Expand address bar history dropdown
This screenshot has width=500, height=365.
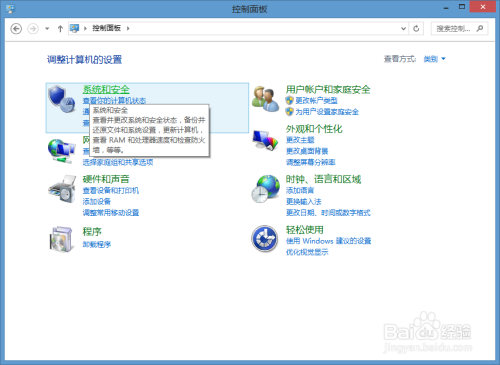[x=403, y=29]
